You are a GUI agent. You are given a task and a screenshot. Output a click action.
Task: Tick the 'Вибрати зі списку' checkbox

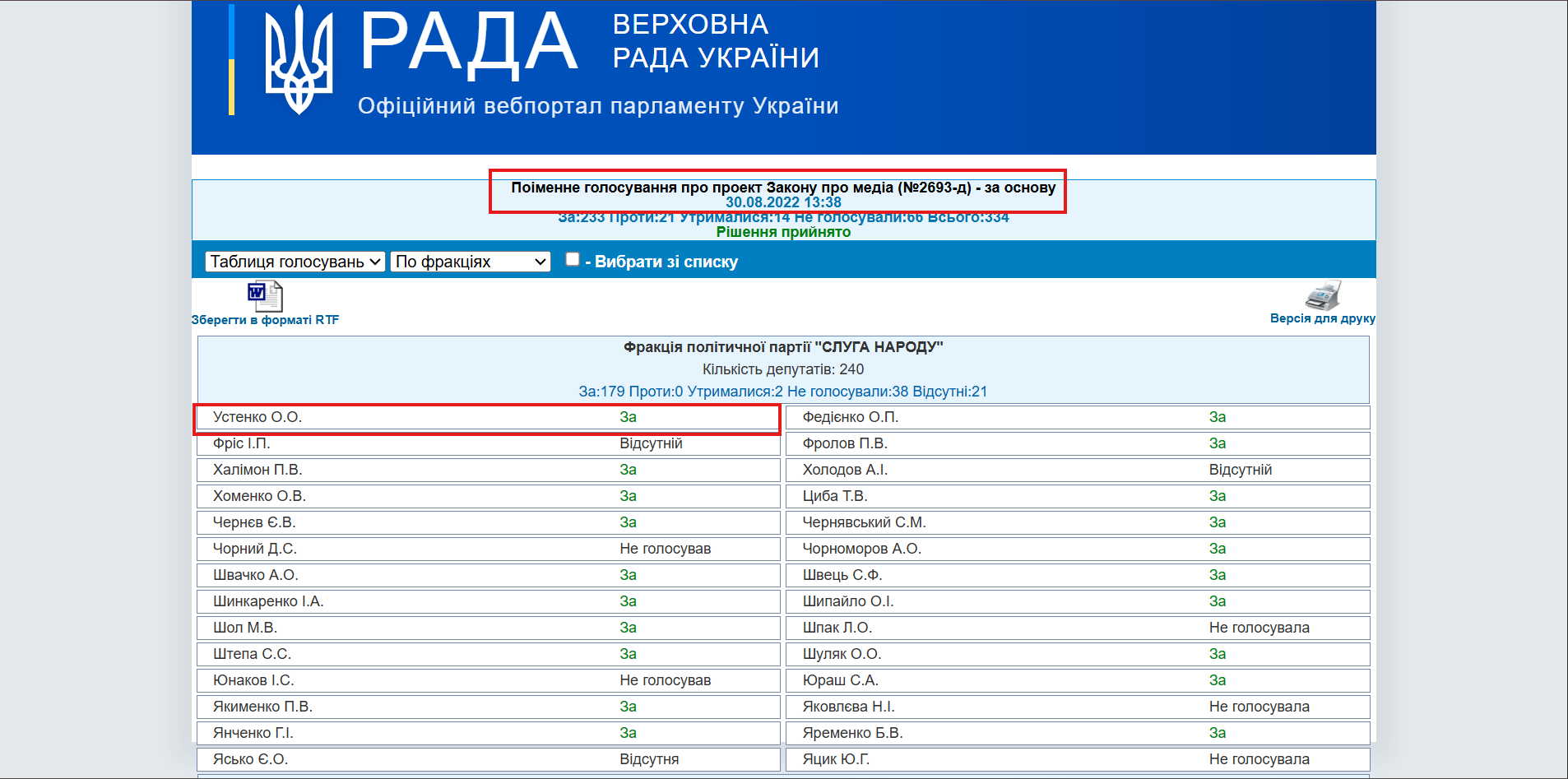[573, 259]
